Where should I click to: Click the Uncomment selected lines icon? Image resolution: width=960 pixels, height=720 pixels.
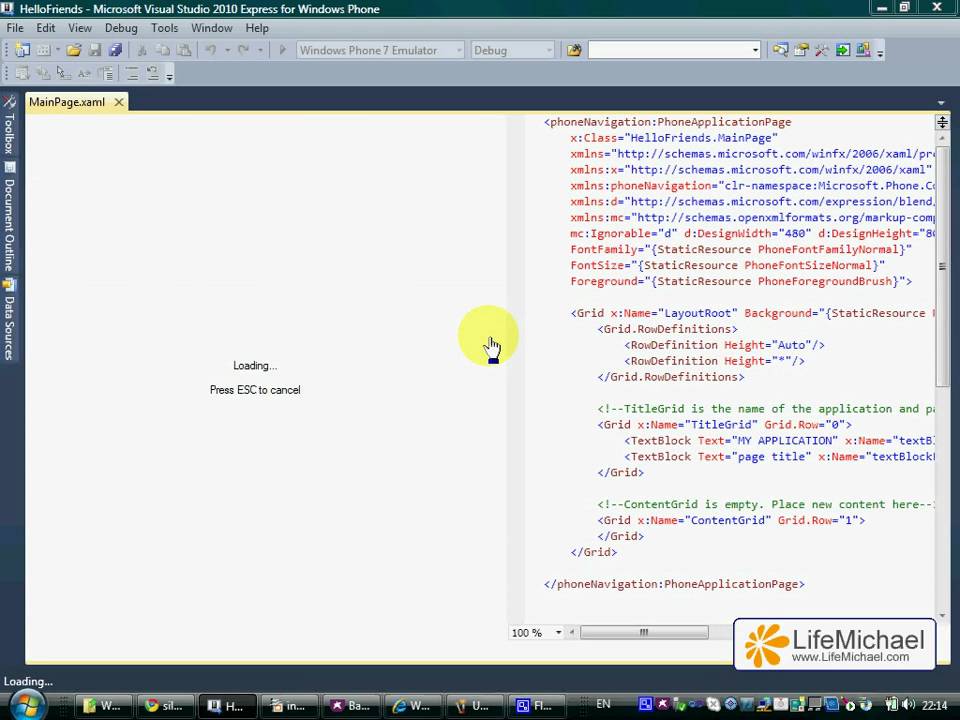coord(152,73)
